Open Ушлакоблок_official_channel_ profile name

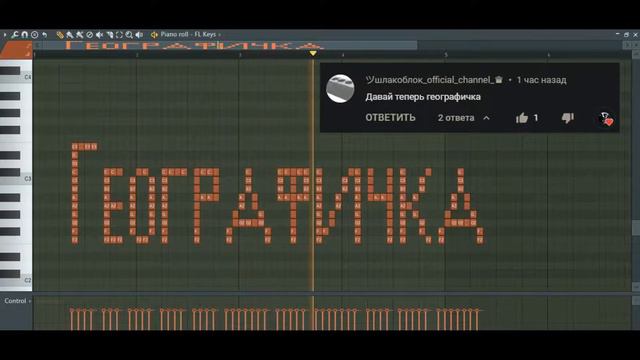[434, 80]
